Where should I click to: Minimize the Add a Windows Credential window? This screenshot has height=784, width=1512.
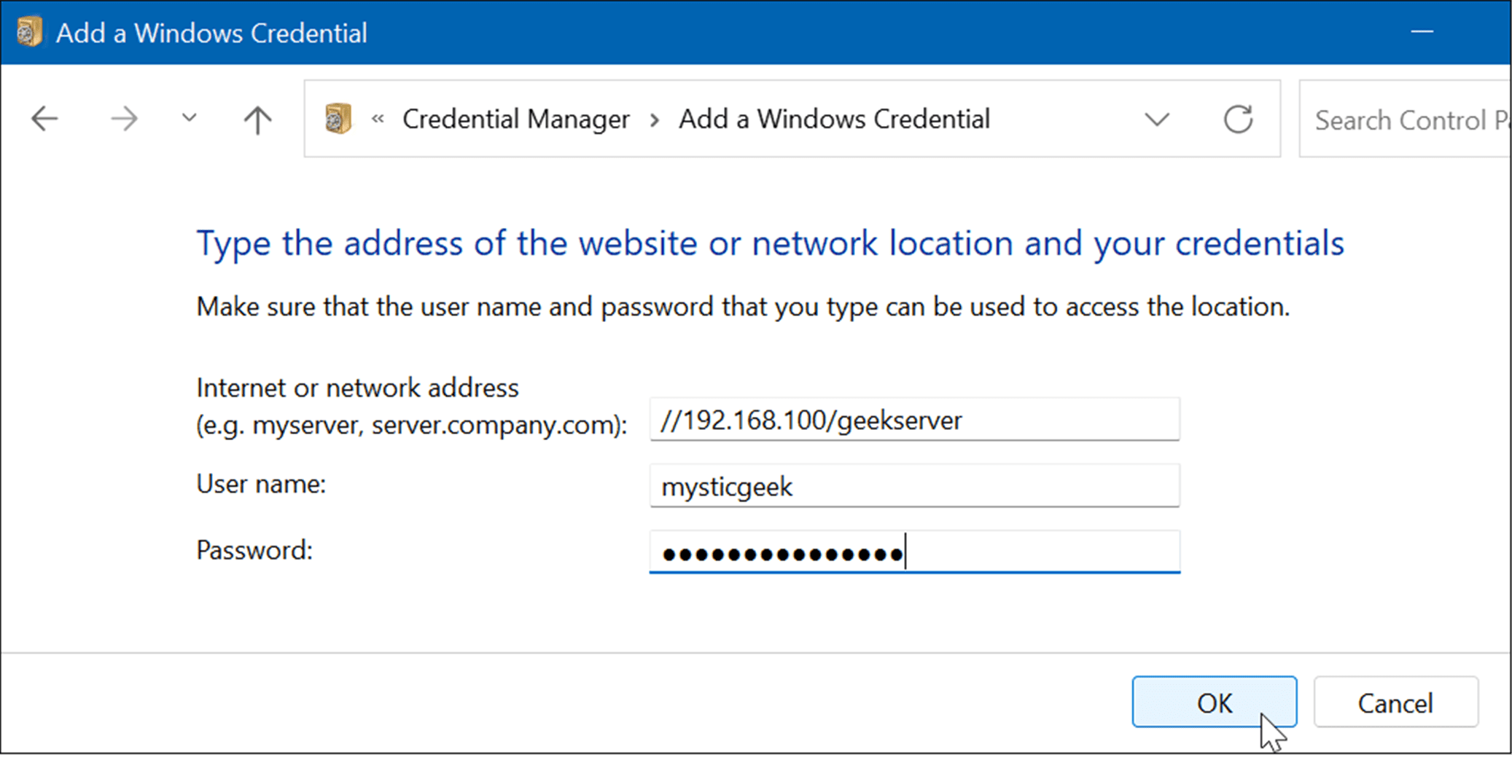pos(1422,31)
